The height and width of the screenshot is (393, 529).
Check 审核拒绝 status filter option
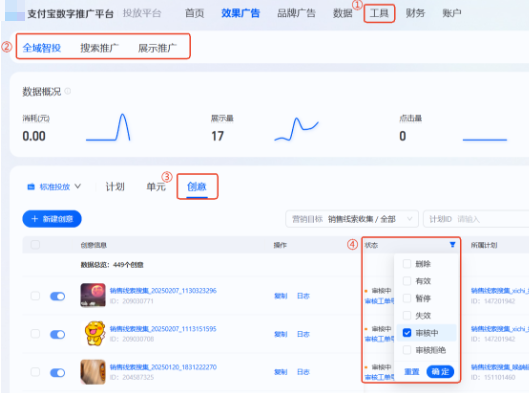(407, 350)
